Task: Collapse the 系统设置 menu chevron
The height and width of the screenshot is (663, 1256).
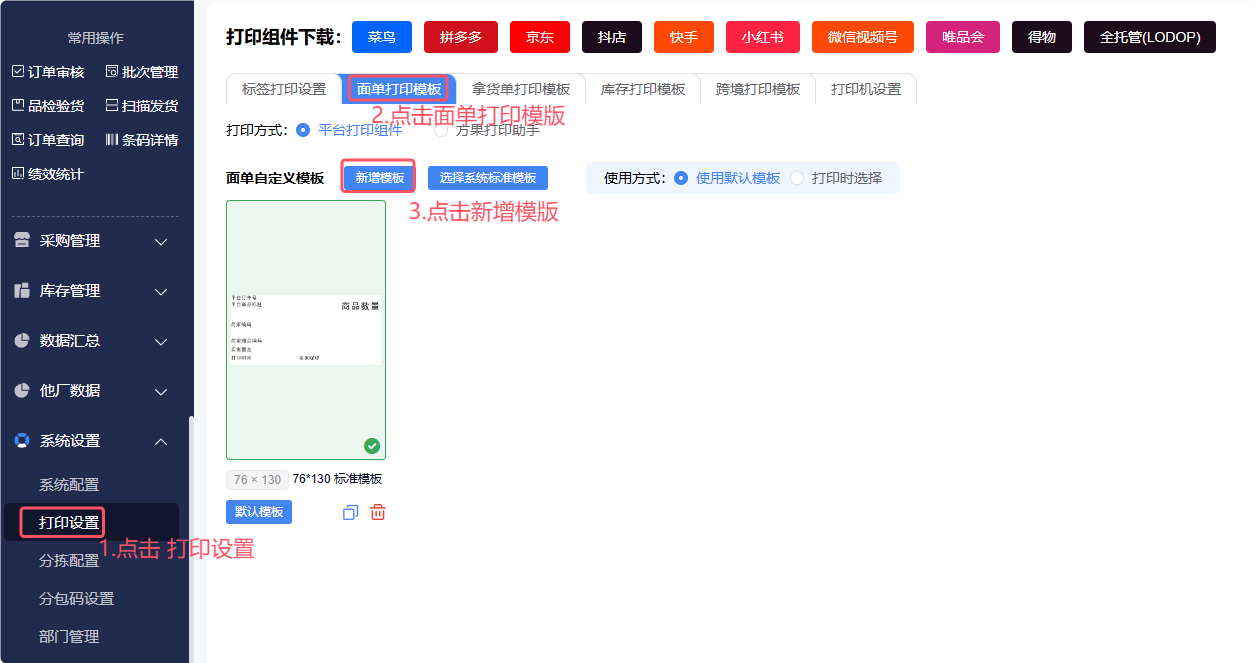Action: (161, 441)
